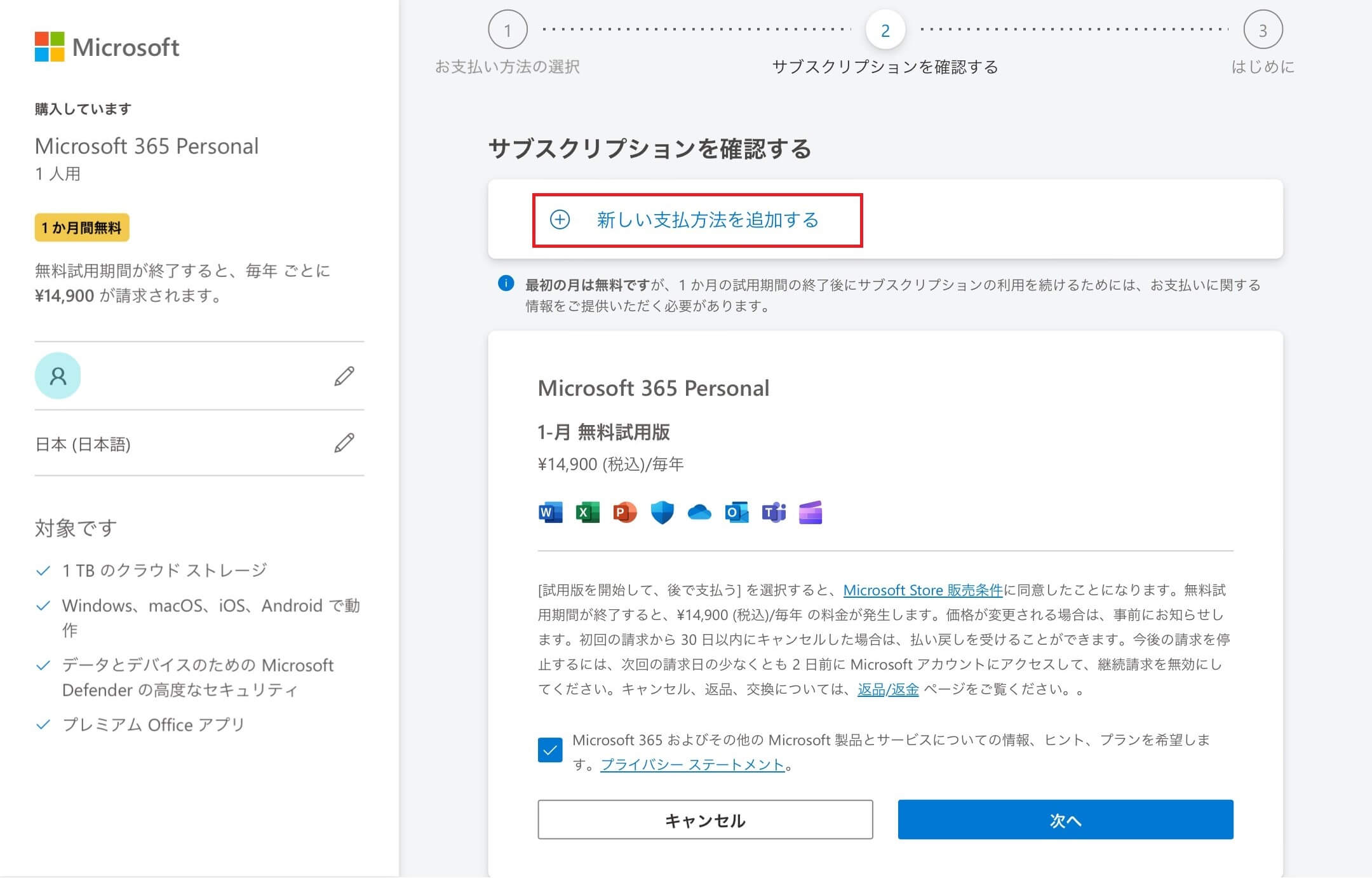
Task: Click the 1 か月間無料 yellow badge
Action: pyautogui.click(x=82, y=227)
